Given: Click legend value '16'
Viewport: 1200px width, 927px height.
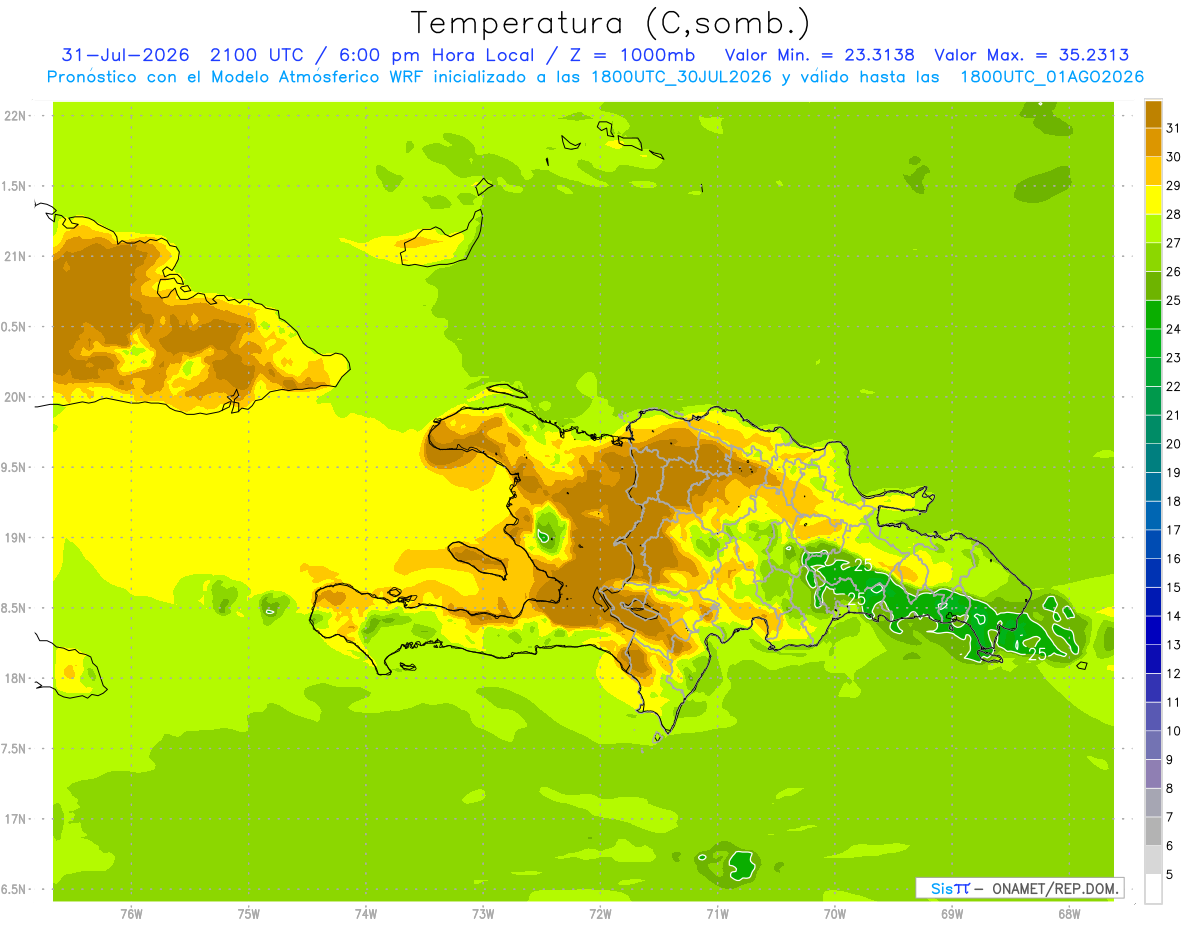Looking at the screenshot, I should [x=1174, y=559].
